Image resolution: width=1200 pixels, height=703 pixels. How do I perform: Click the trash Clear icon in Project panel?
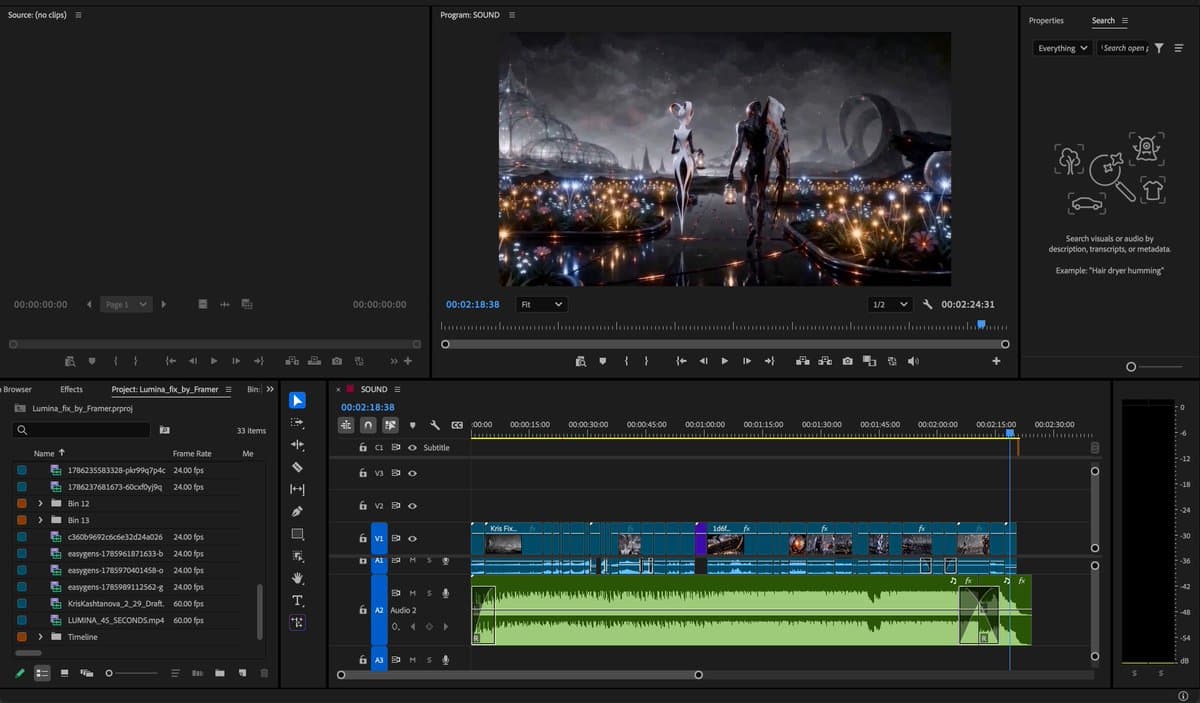point(264,673)
